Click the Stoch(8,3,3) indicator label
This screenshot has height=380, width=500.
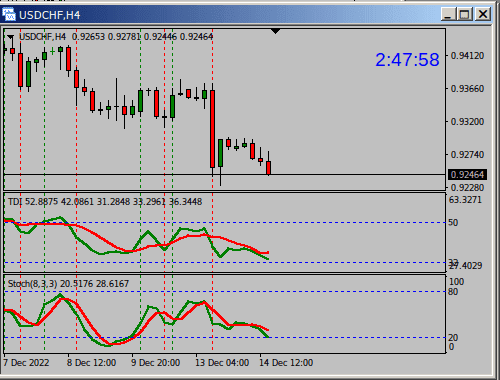tap(68, 284)
